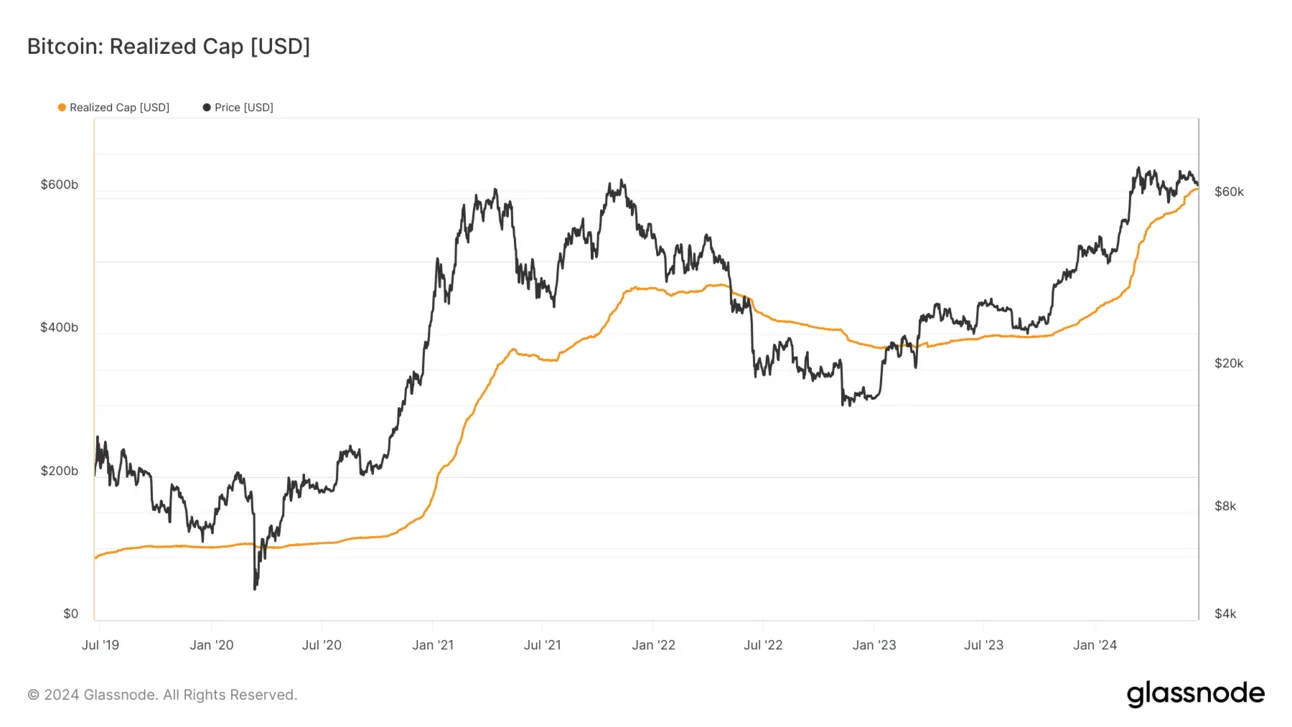Select the Jul '19 x-axis label
This screenshot has width=1292, height=727.
99,645
